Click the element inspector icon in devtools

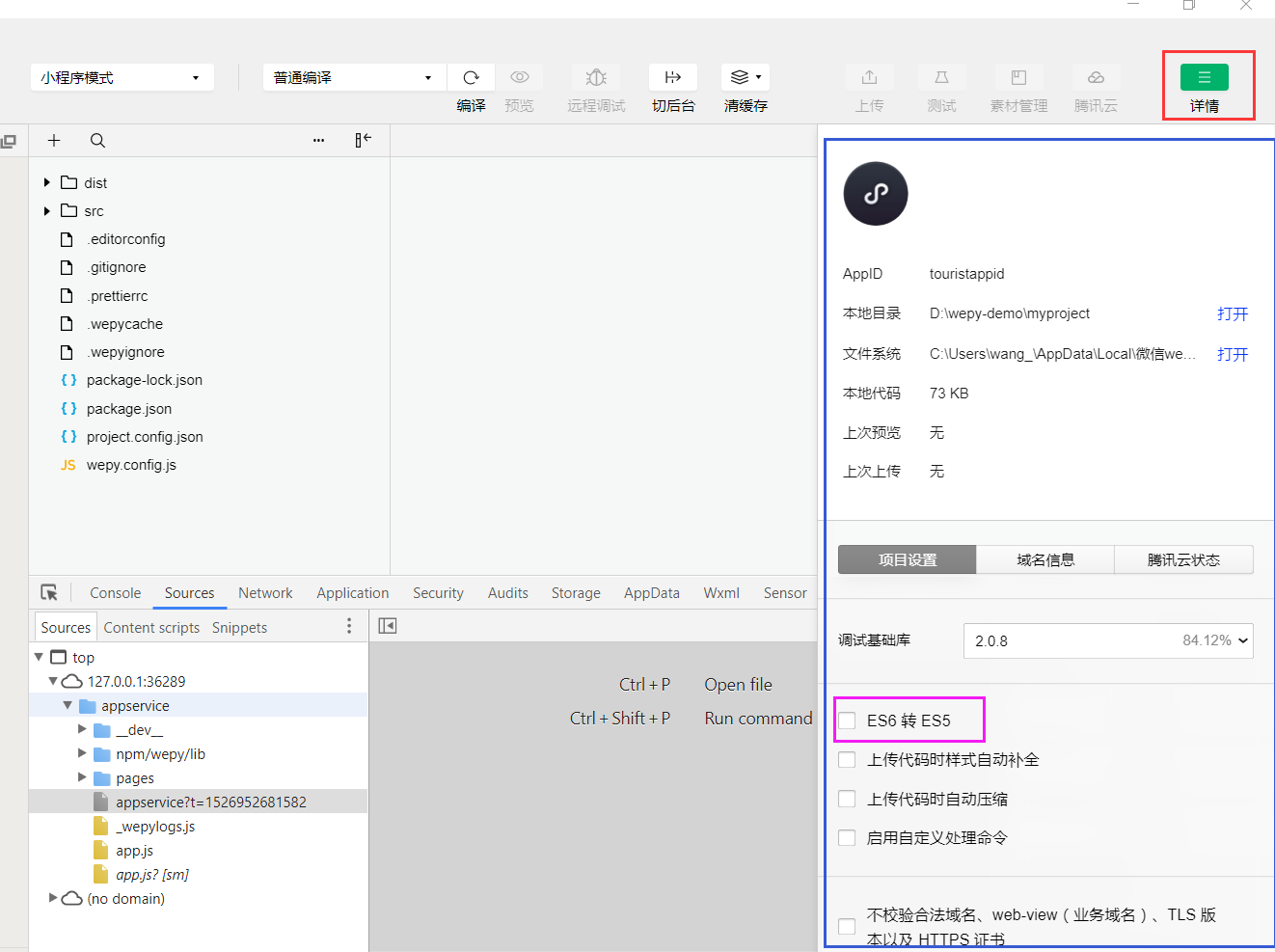49,592
